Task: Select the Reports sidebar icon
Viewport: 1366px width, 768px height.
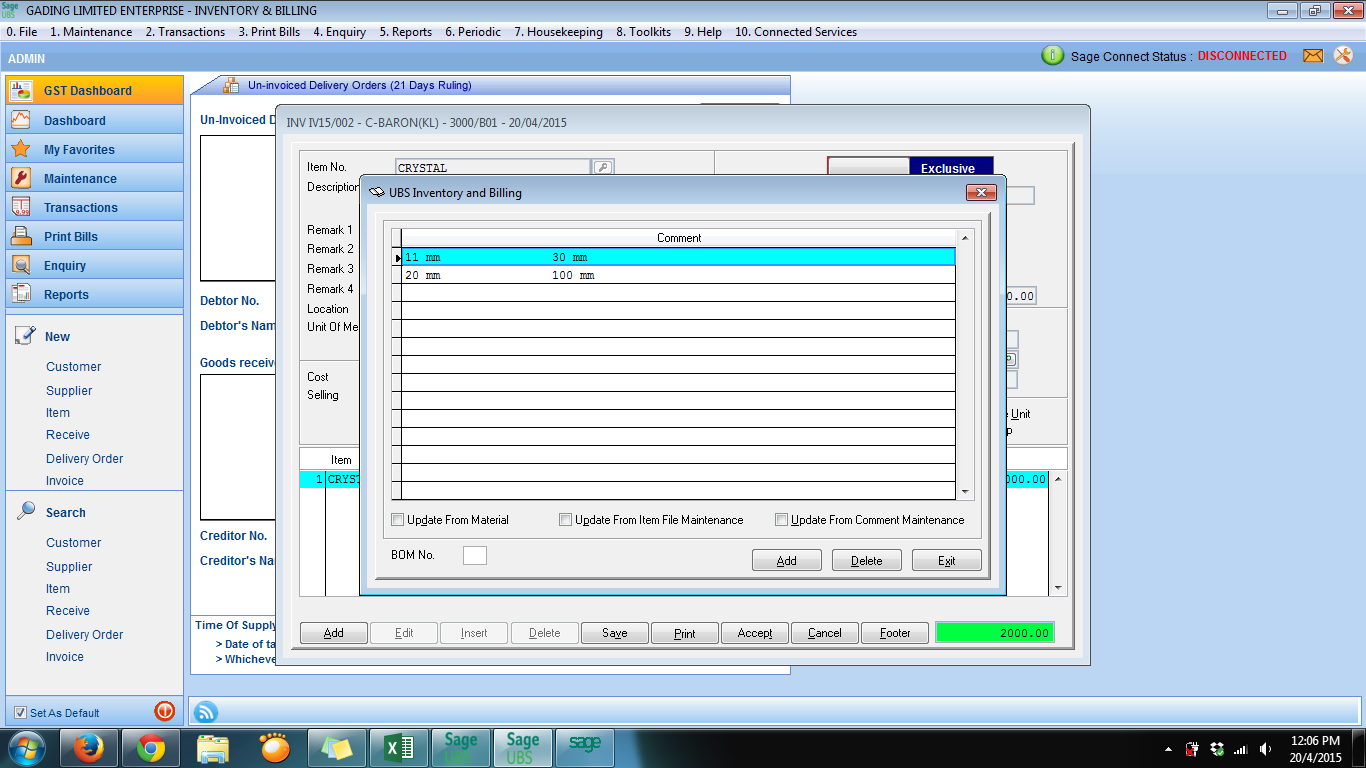Action: pos(21,294)
